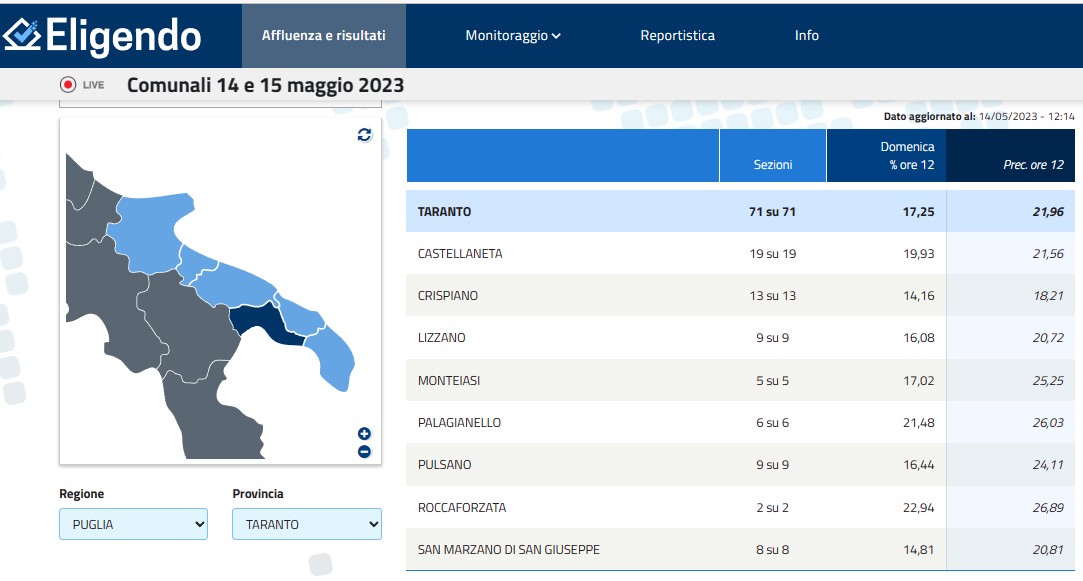Click the red LIVE indicator icon
The image size is (1083, 581).
[x=69, y=85]
